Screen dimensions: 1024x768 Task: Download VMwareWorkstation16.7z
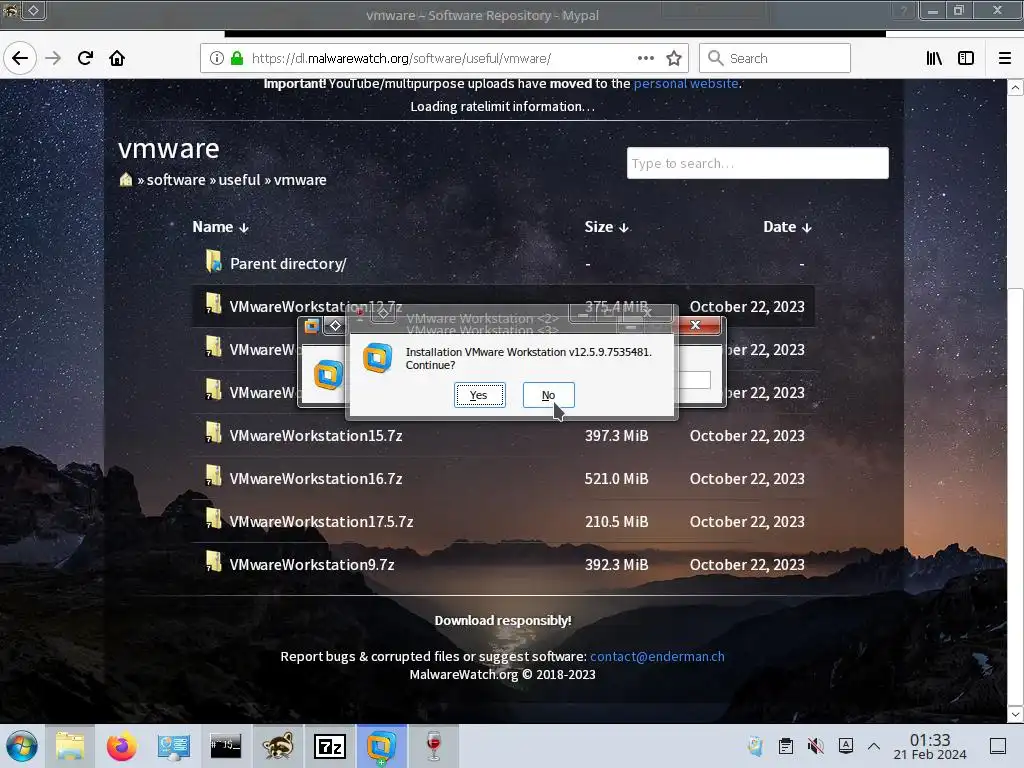click(315, 479)
